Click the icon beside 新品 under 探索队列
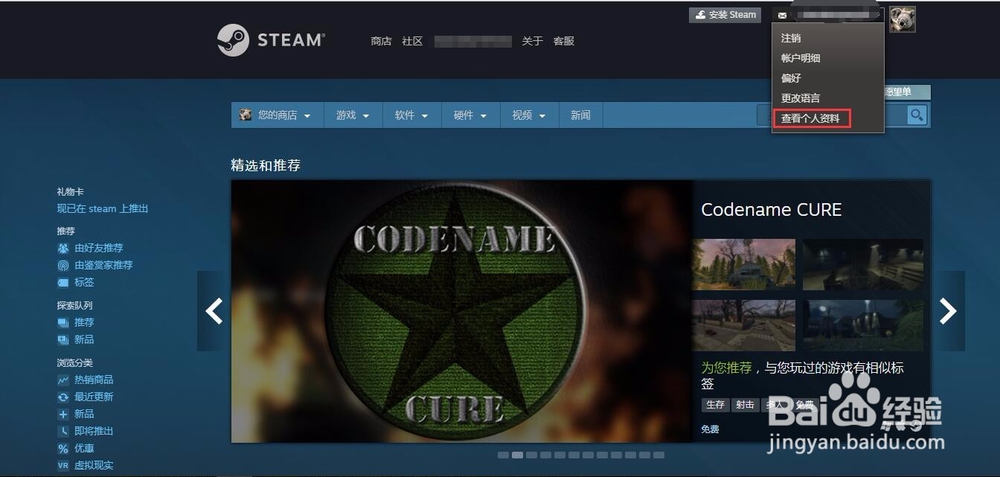 (63, 340)
